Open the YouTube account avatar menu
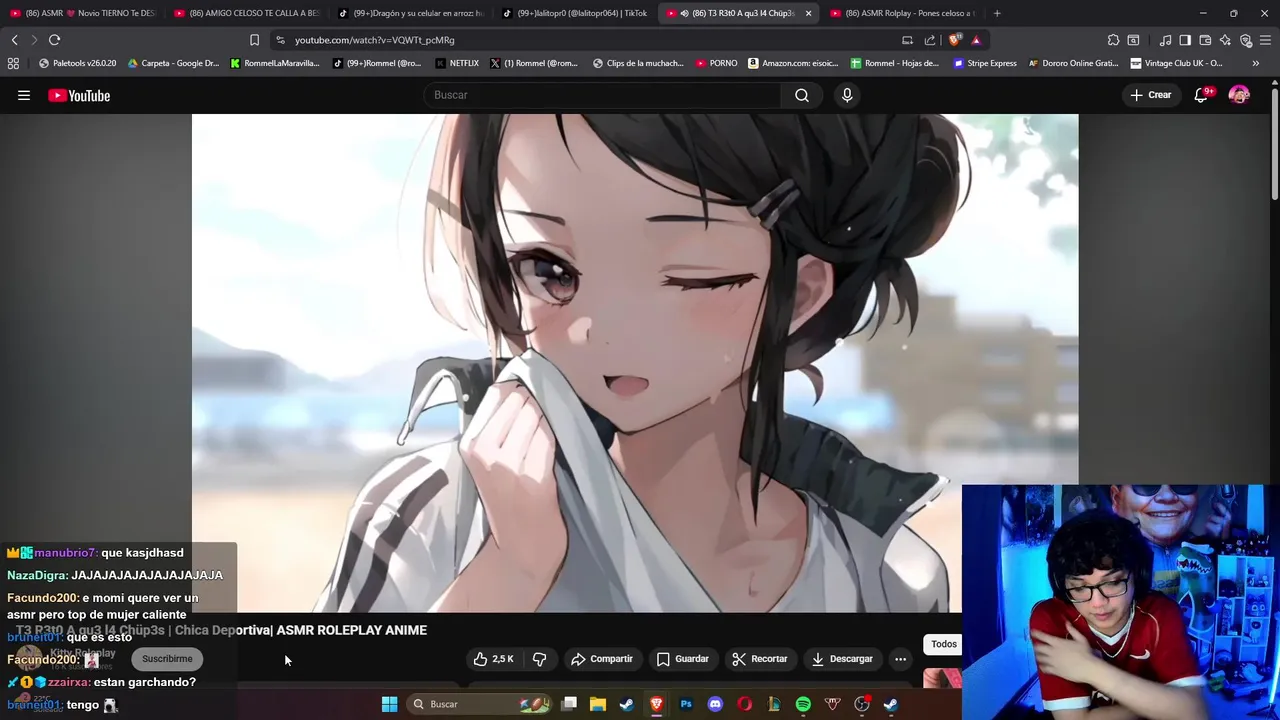The image size is (1280, 720). [x=1239, y=95]
